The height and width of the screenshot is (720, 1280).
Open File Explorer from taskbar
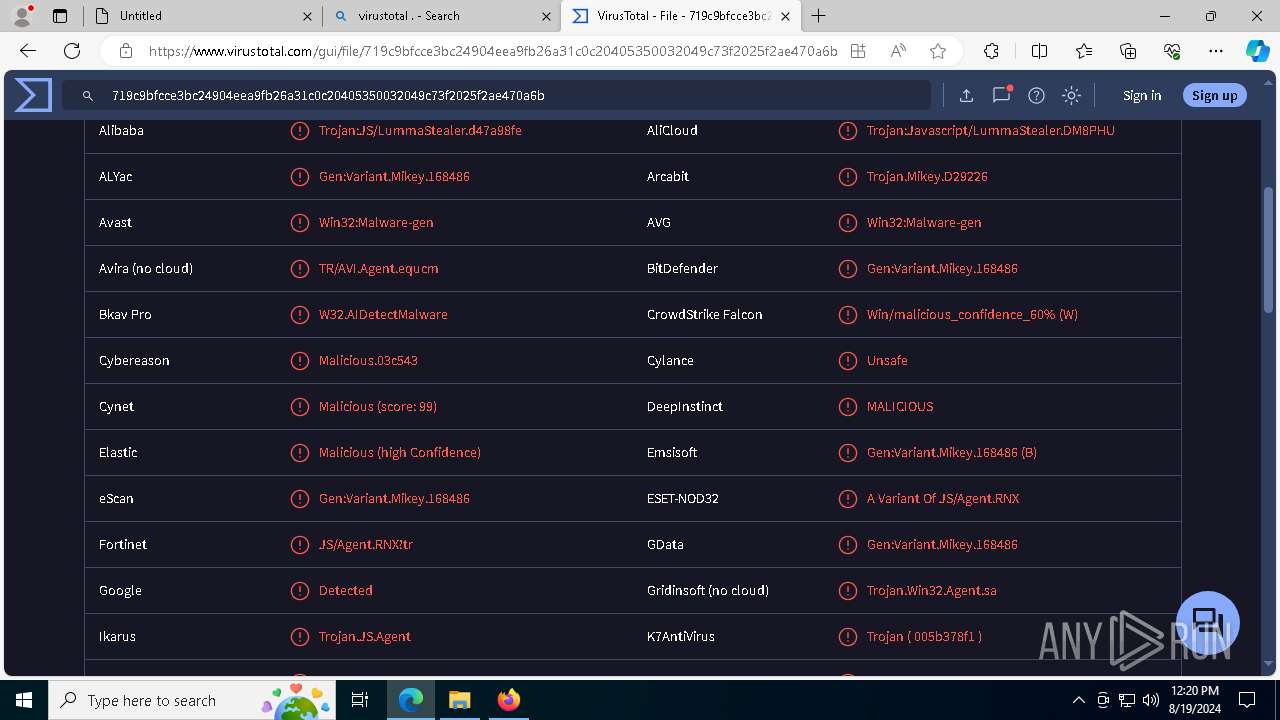[x=459, y=700]
